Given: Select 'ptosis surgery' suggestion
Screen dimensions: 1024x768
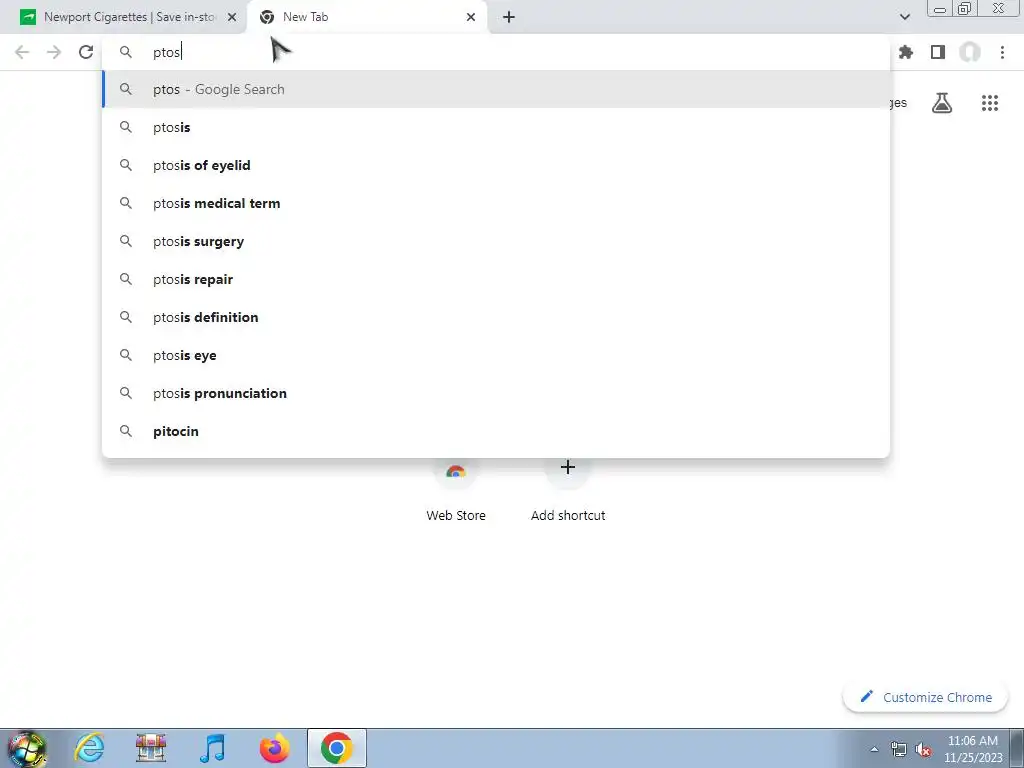Looking at the screenshot, I should point(496,241).
